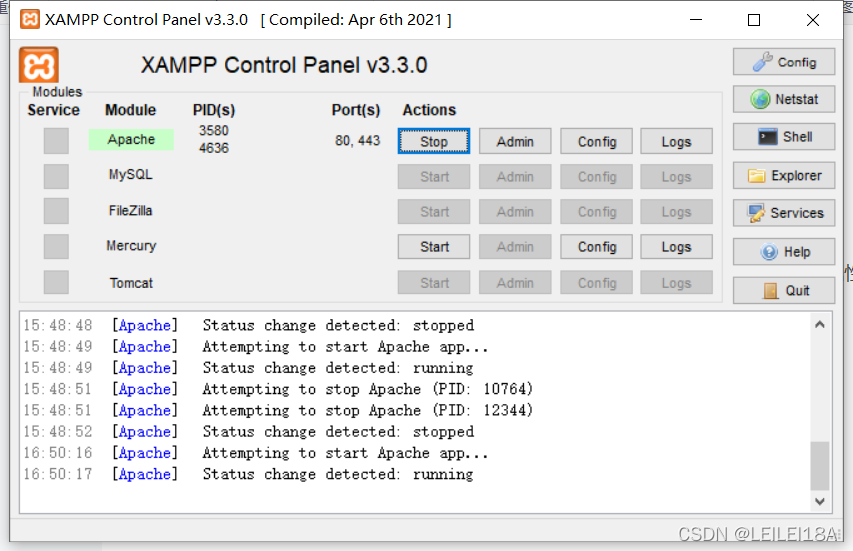
Task: View FileZilla Logs
Action: pos(676,212)
